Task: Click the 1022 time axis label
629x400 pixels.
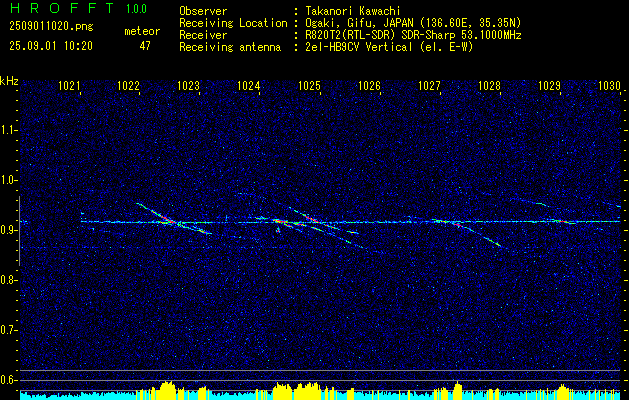Action: pyautogui.click(x=128, y=85)
